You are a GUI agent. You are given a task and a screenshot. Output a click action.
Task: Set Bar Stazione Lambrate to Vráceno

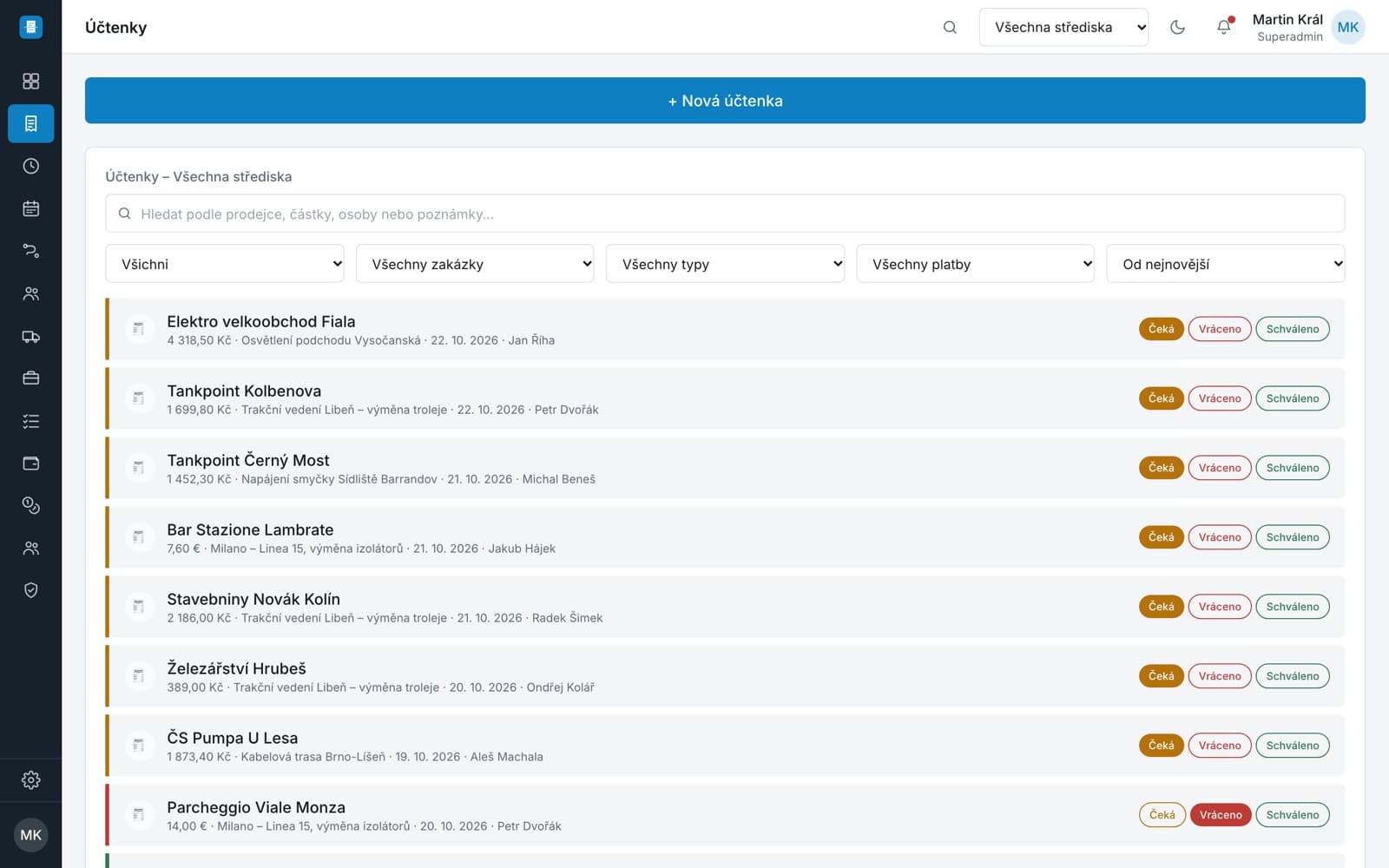(x=1220, y=537)
